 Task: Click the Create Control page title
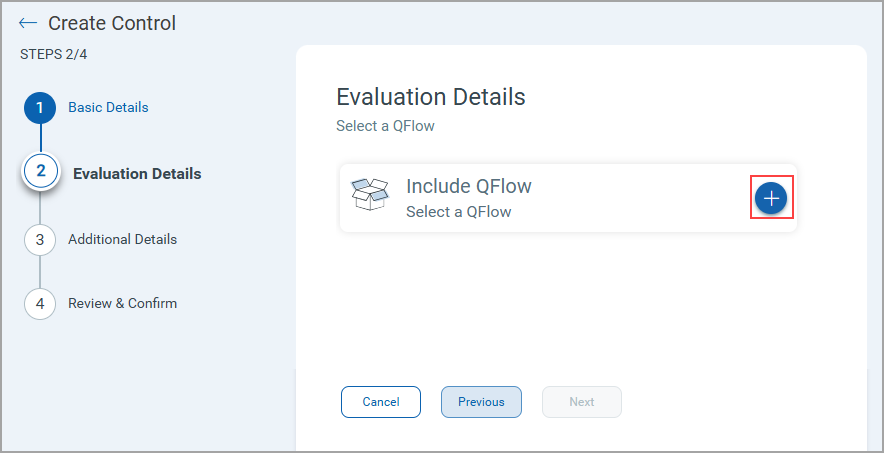tap(112, 23)
